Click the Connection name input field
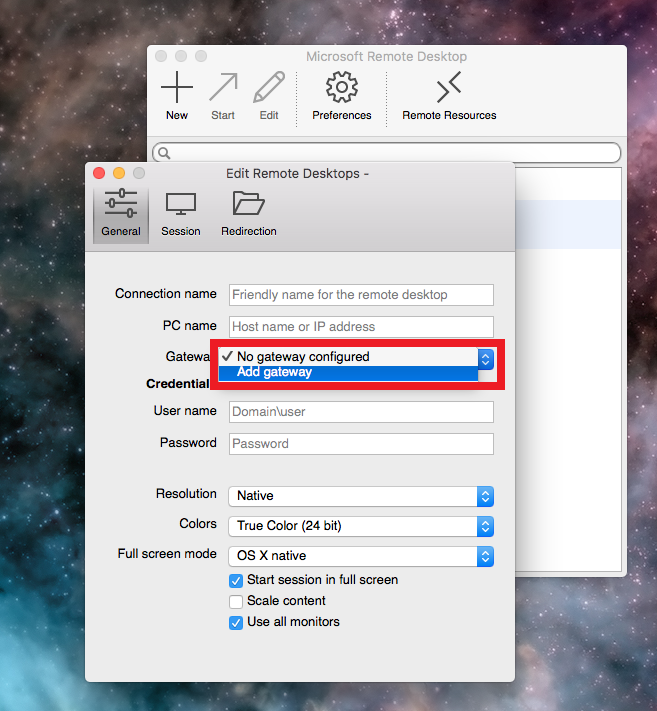 (x=361, y=295)
